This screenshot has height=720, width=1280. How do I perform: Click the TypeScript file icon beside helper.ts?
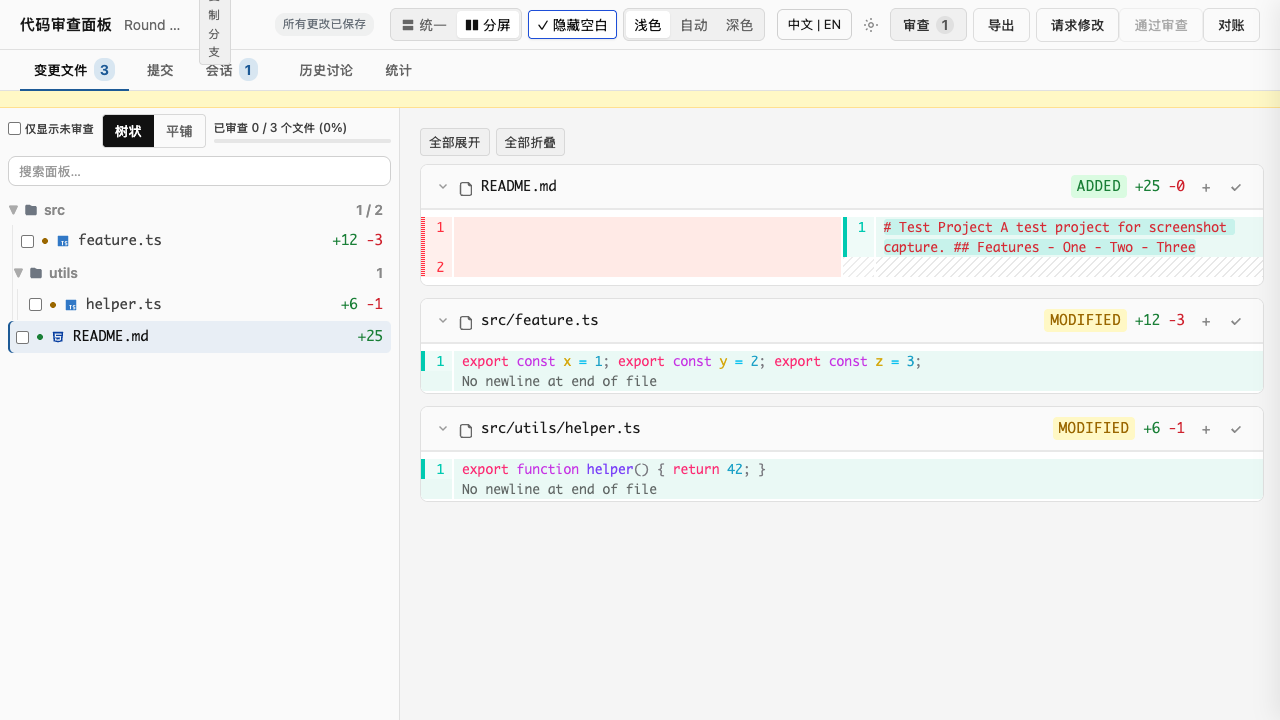coord(71,305)
